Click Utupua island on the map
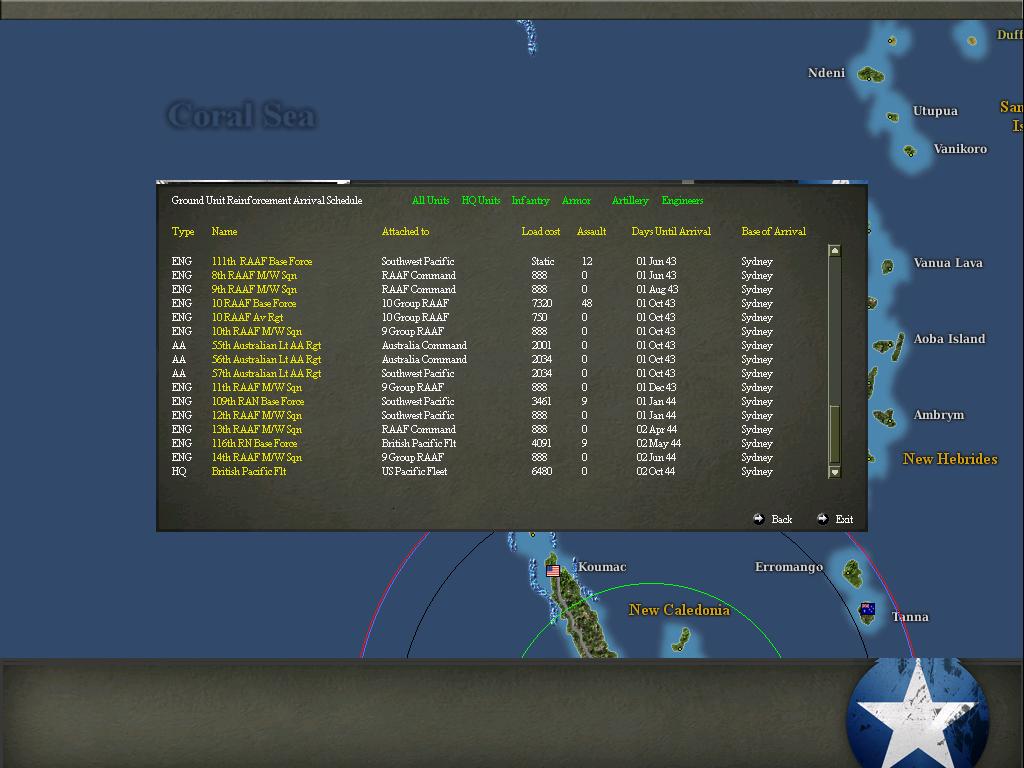This screenshot has width=1024, height=768. [892, 117]
